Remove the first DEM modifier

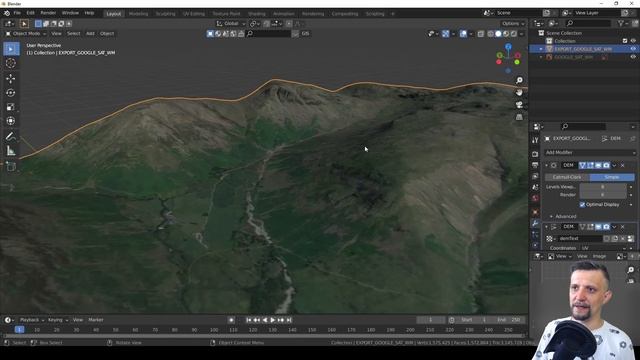(622, 165)
